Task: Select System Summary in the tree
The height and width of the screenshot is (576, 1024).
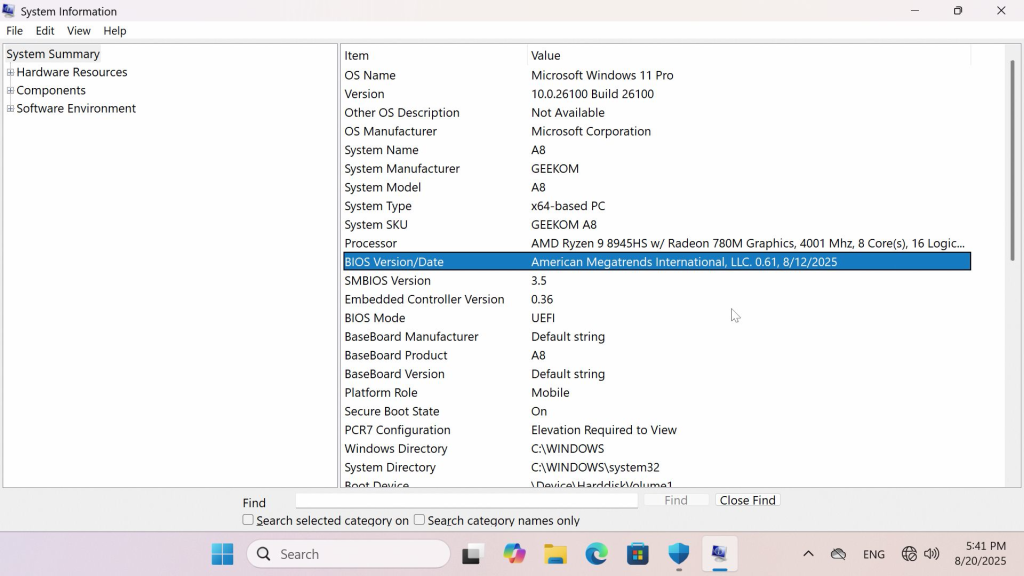Action: [x=53, y=54]
